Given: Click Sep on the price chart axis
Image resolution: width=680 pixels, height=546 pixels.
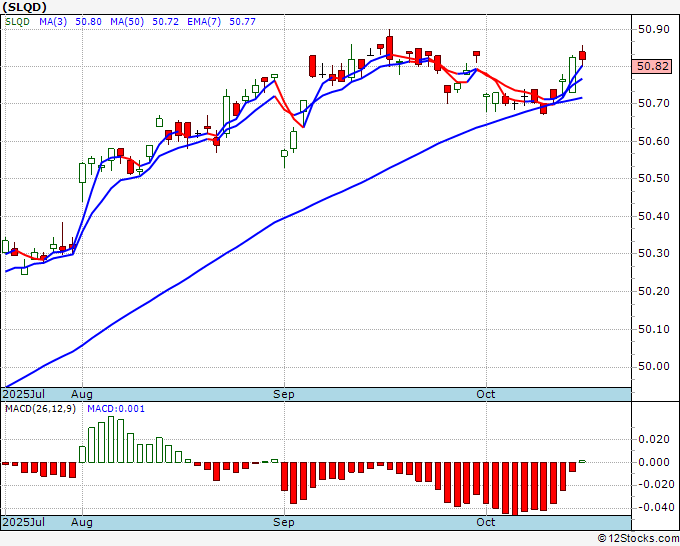Looking at the screenshot, I should [x=284, y=394].
